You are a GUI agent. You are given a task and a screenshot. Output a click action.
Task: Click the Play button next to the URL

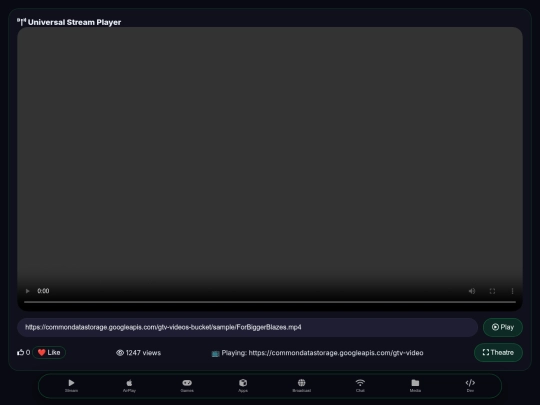tap(502, 327)
